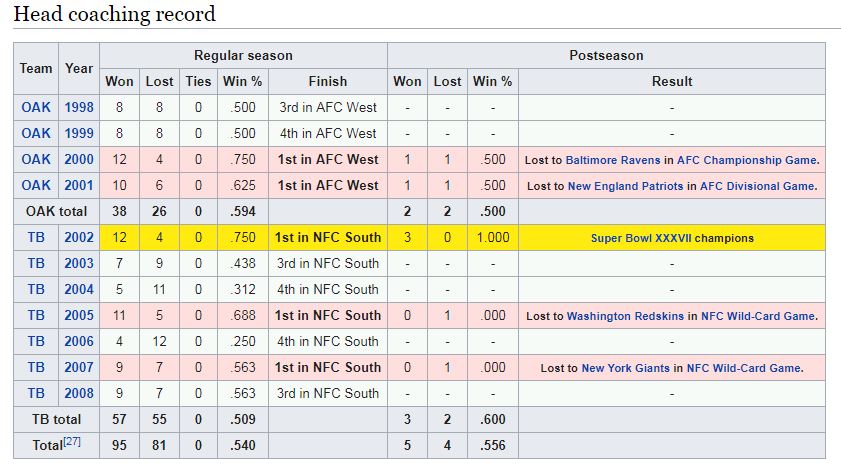Follow the New England Patriots link
841x476 pixels.
625,186
